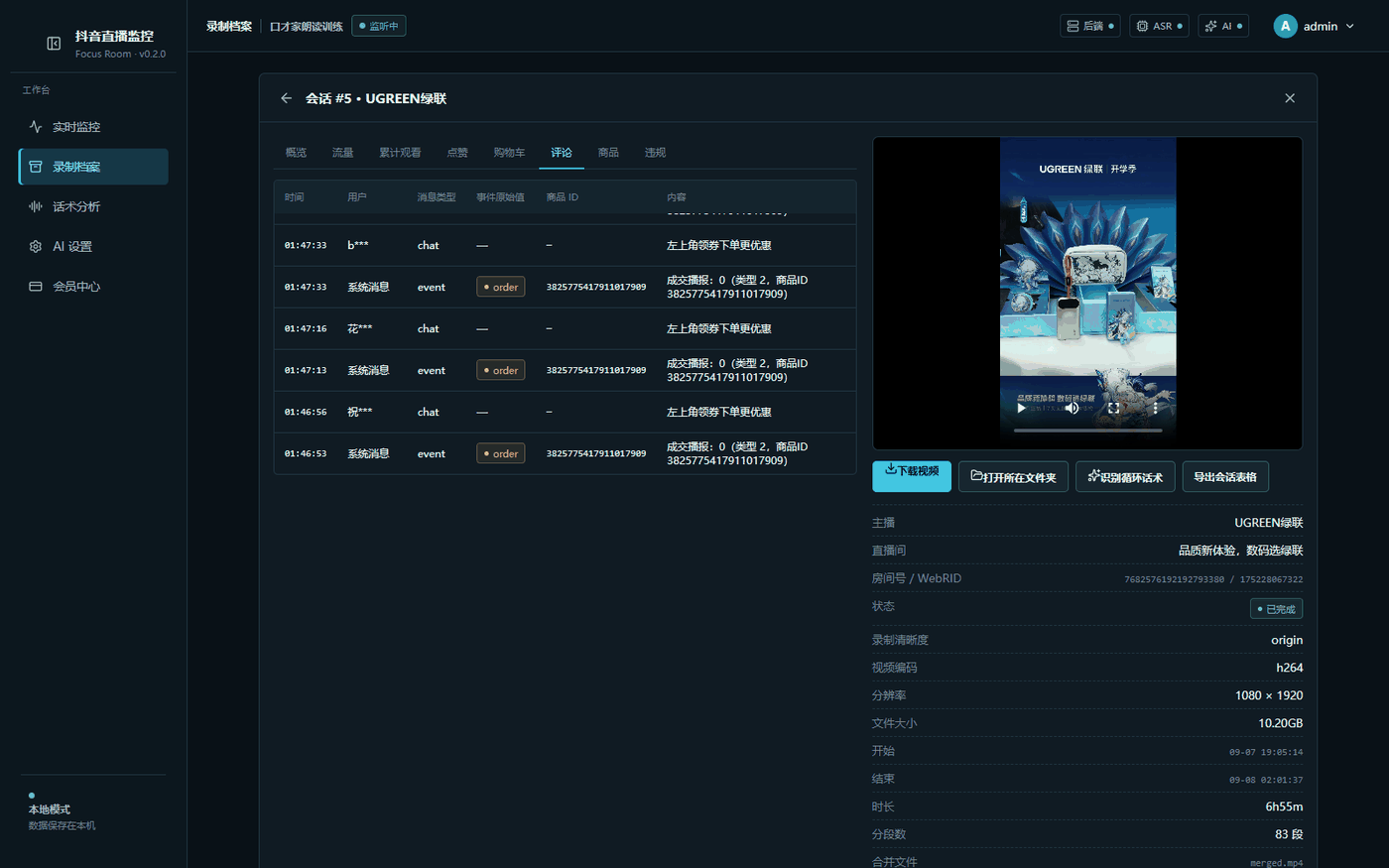Click 打开所在文件夹 button
Screen dimensions: 1389x868
(x=1013, y=476)
